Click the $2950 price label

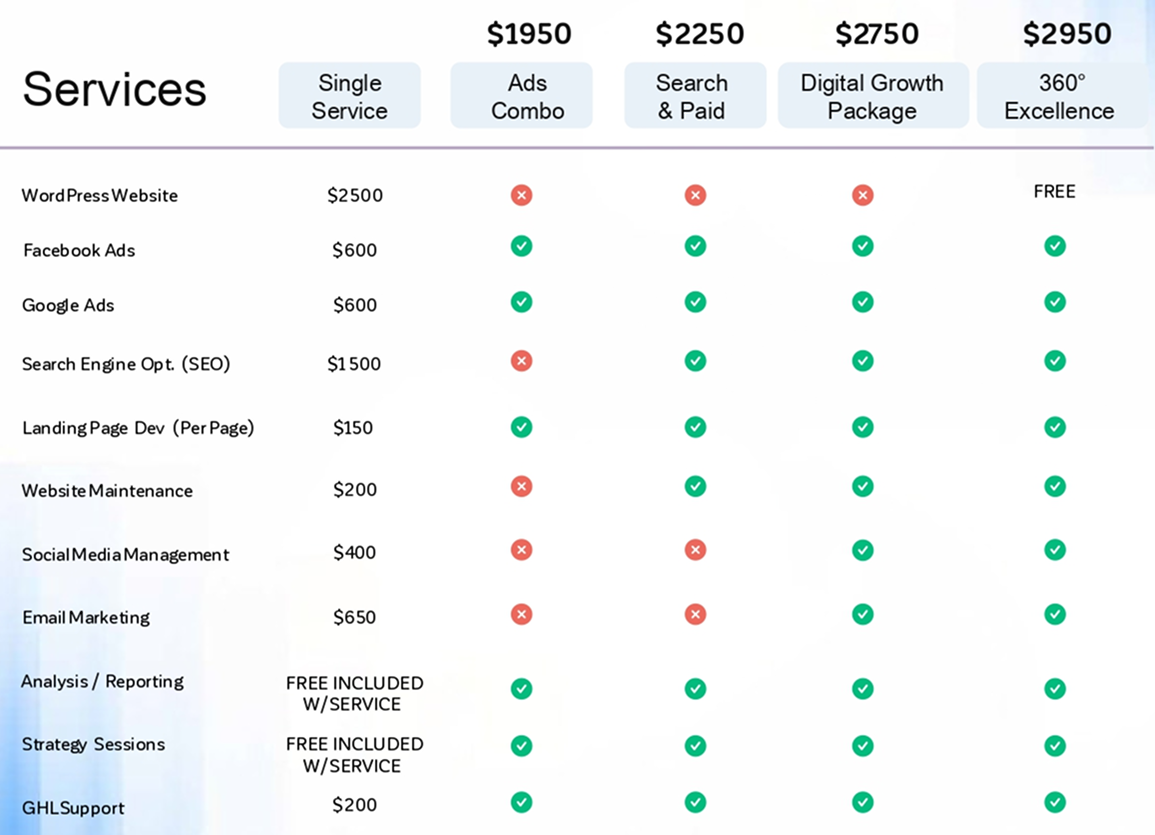pos(1066,34)
